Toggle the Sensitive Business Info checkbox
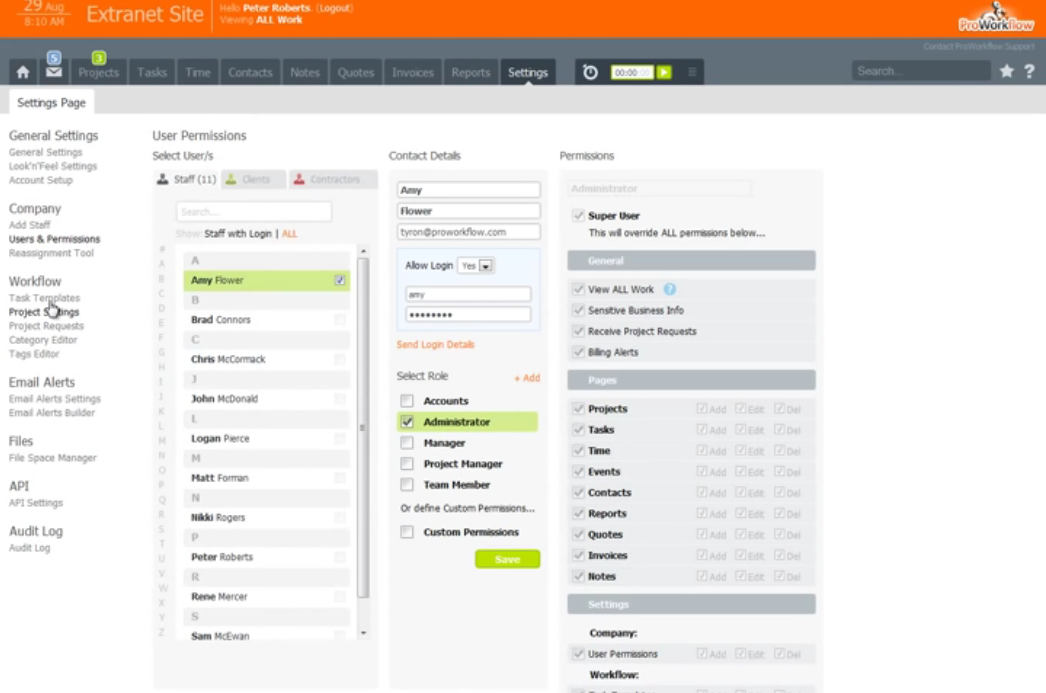 [x=578, y=310]
